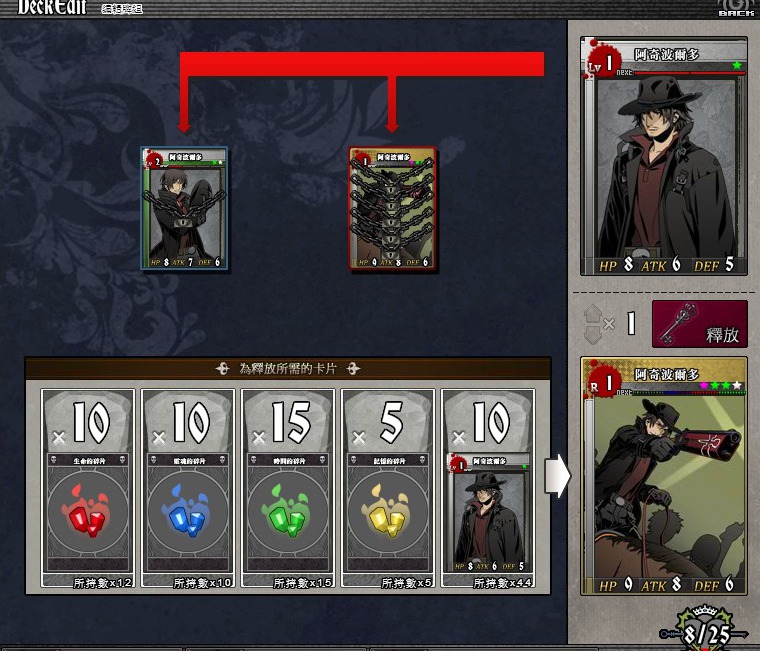
Task: Select the blue soul fragment card
Action: (x=188, y=488)
